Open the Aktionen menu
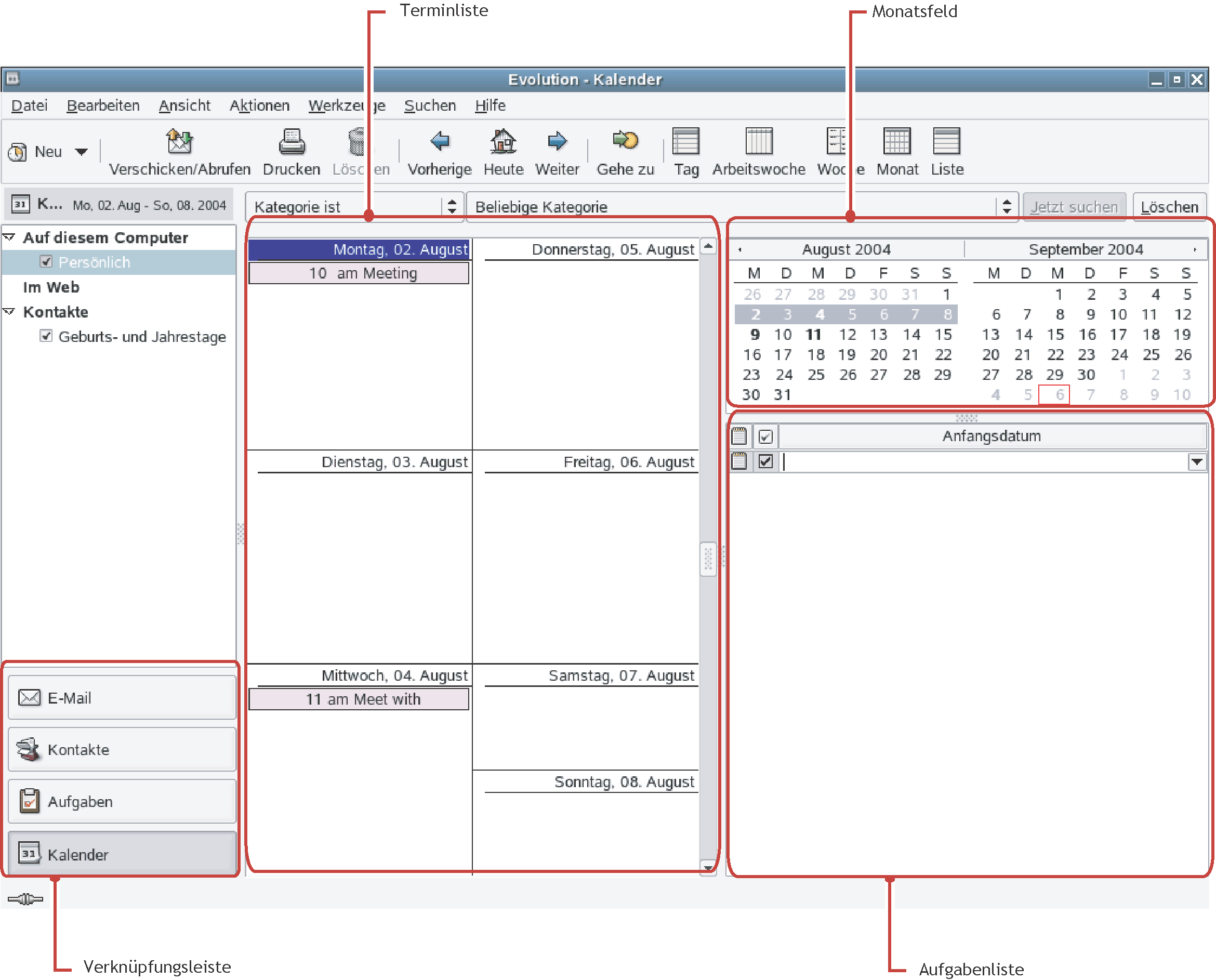Image resolution: width=1216 pixels, height=980 pixels. (260, 105)
